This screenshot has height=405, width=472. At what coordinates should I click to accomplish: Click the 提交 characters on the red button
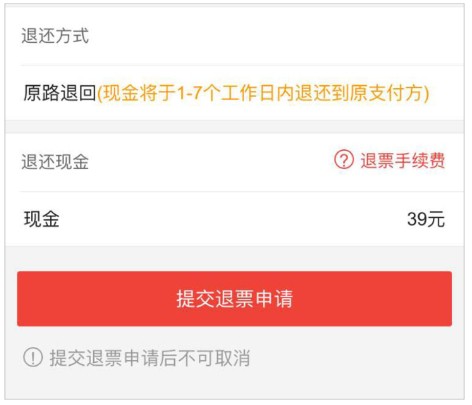196,299
